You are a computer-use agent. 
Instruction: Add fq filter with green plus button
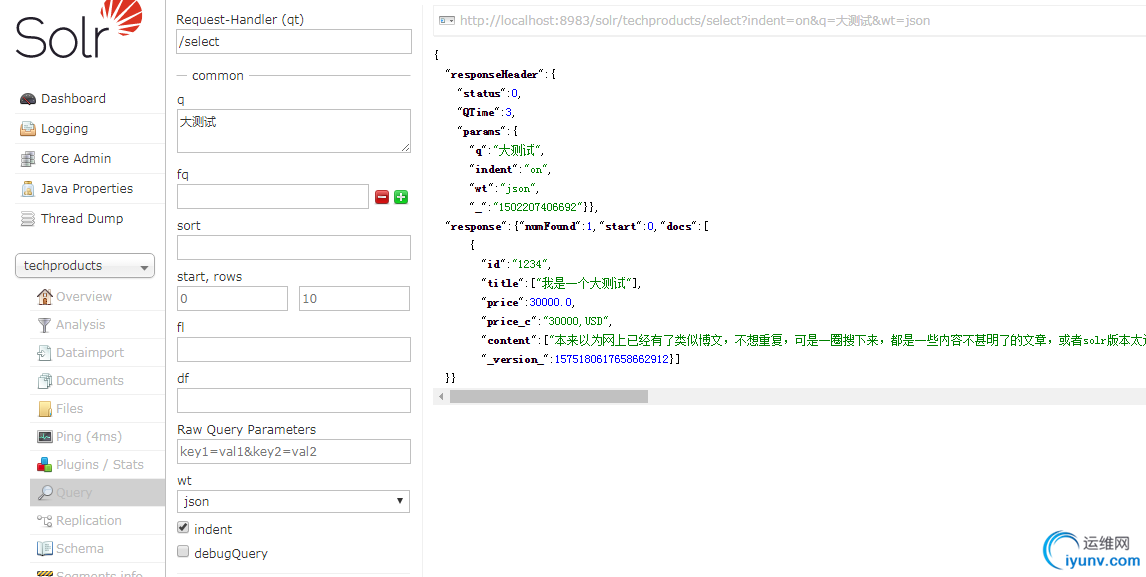pos(401,197)
